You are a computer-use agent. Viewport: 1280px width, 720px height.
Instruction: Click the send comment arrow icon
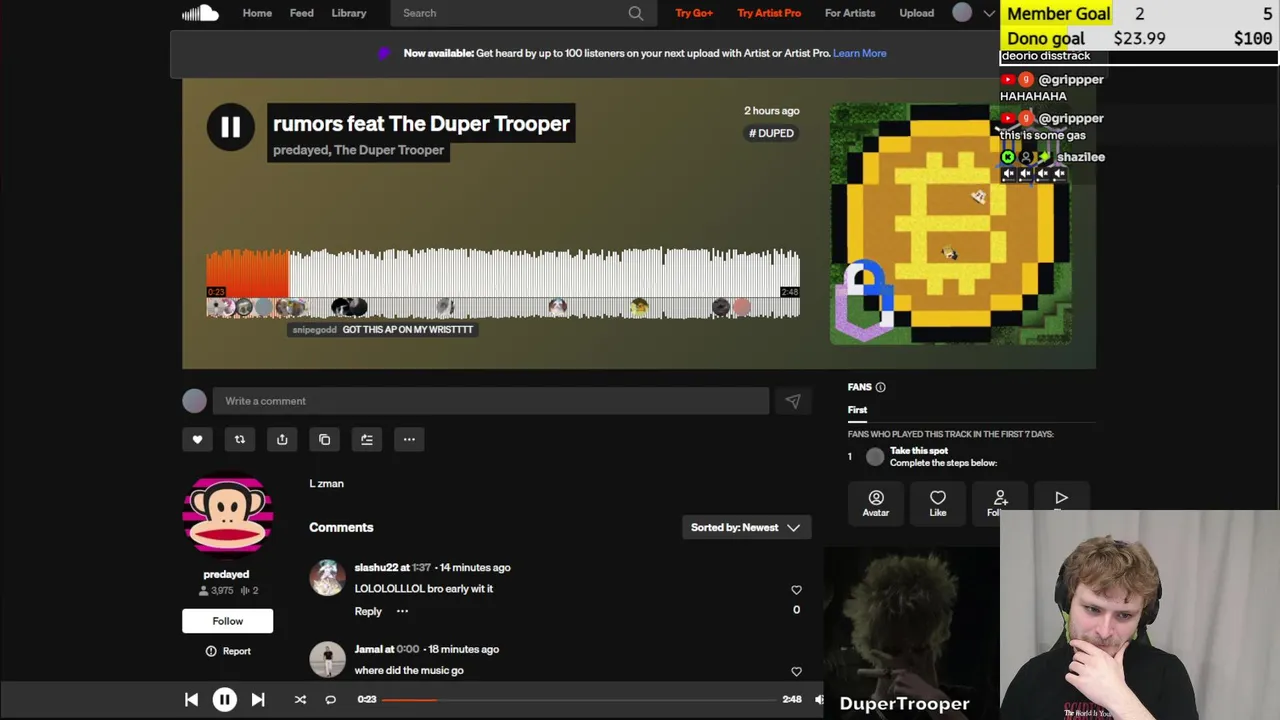point(793,401)
